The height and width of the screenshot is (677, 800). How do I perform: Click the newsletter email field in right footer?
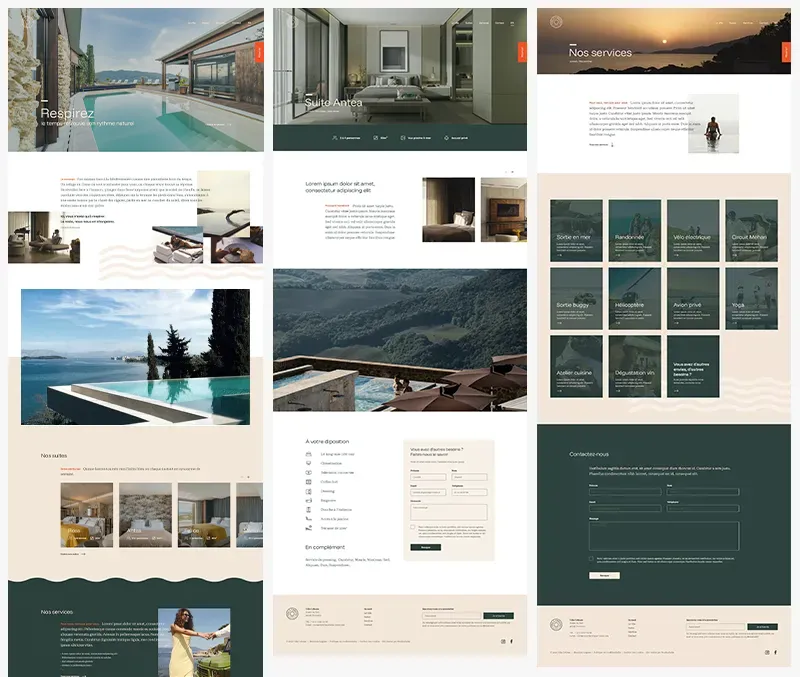[716, 627]
